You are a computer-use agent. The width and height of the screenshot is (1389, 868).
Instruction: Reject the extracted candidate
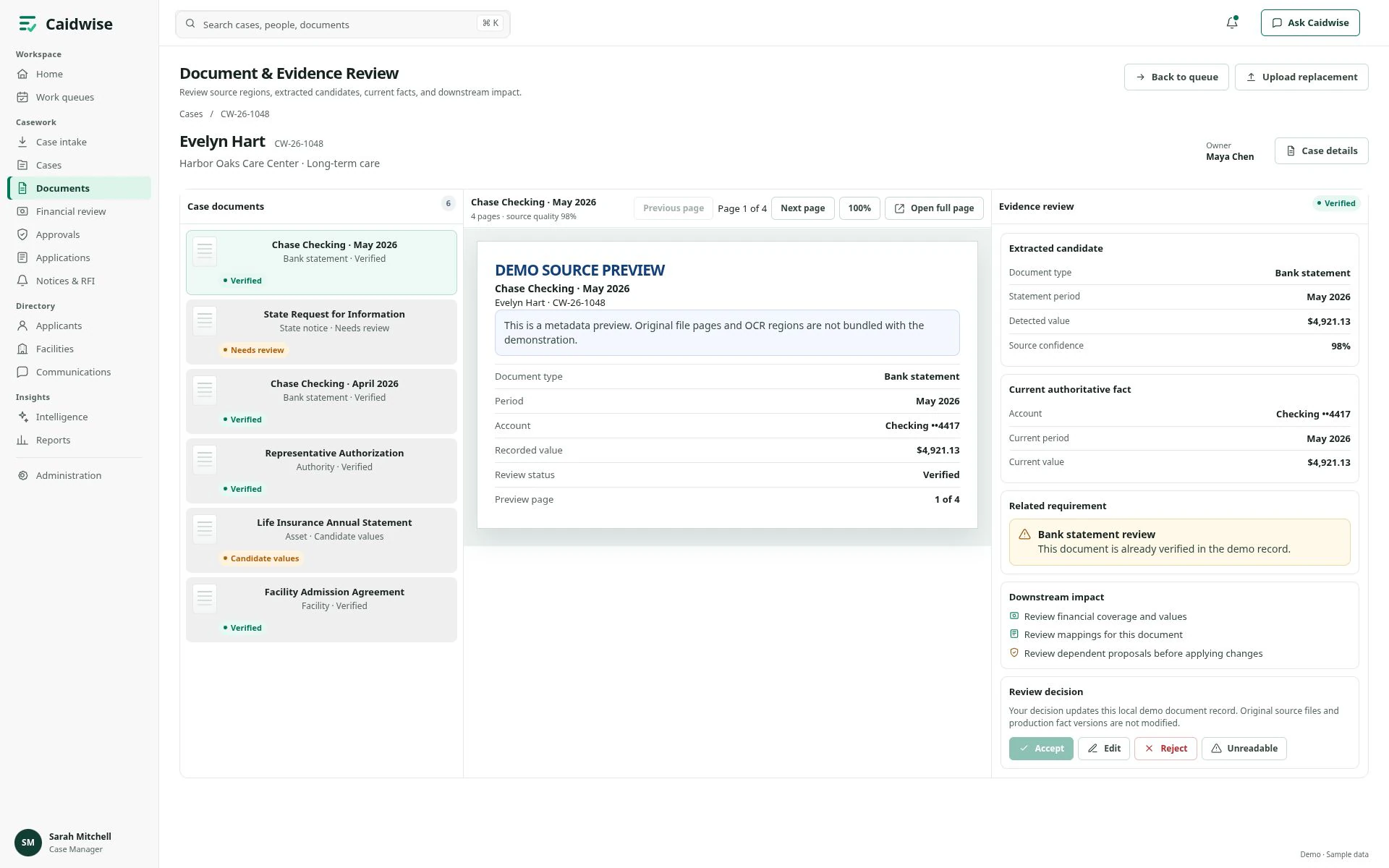pyautogui.click(x=1165, y=749)
